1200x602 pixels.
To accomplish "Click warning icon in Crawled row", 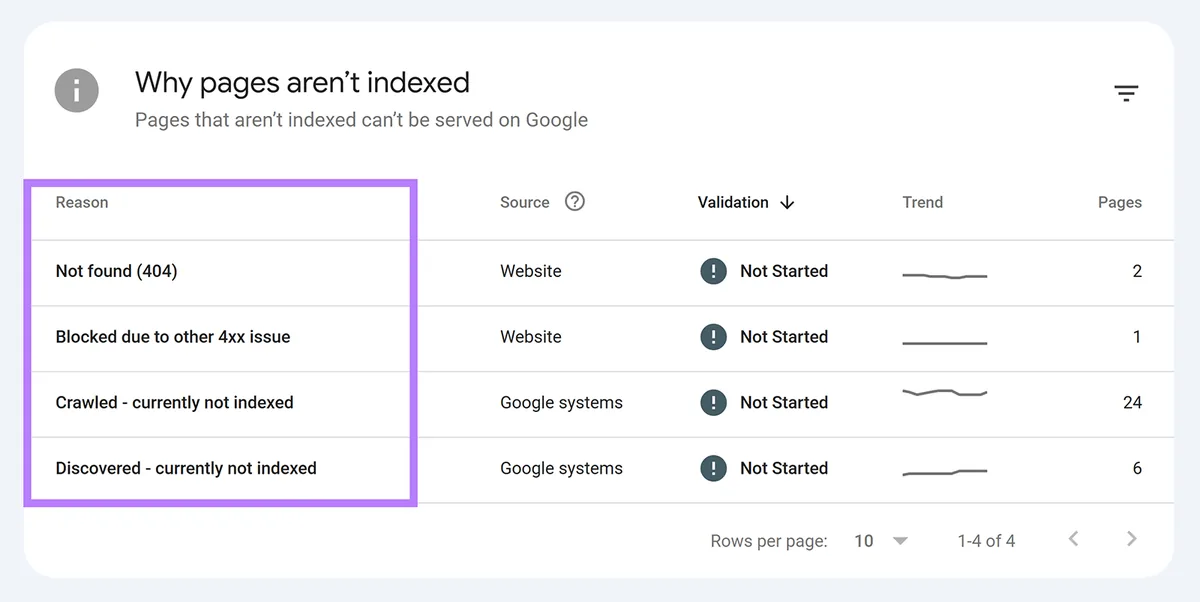I will pos(713,403).
